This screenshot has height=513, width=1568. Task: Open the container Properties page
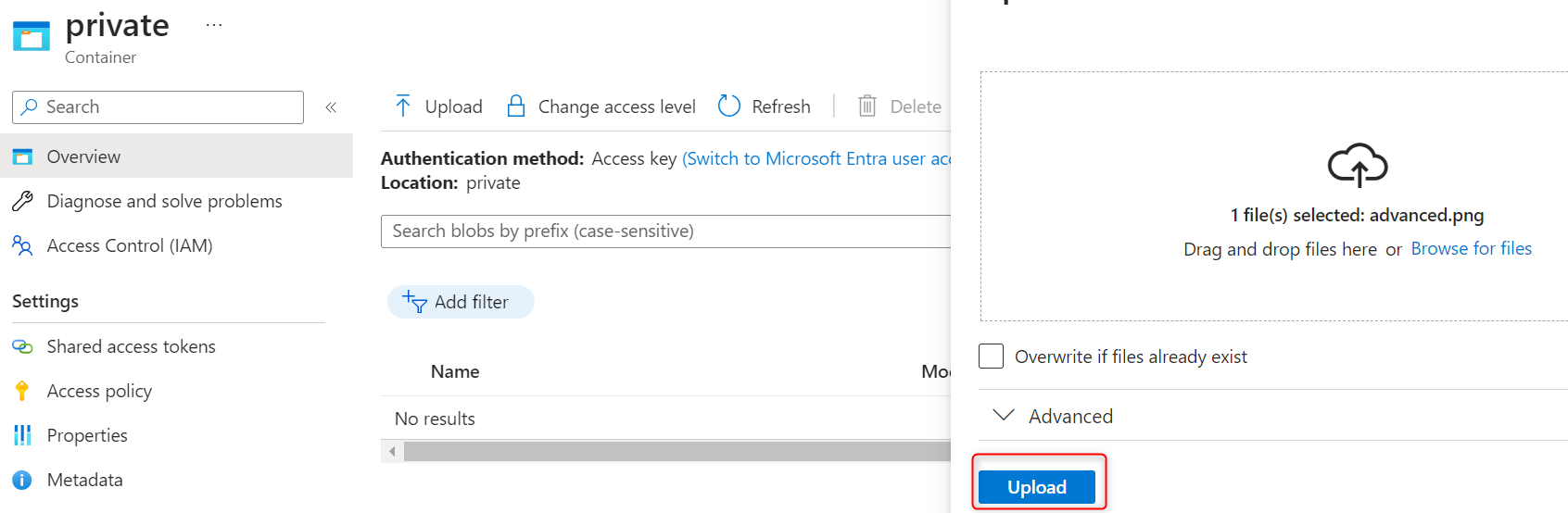click(87, 435)
